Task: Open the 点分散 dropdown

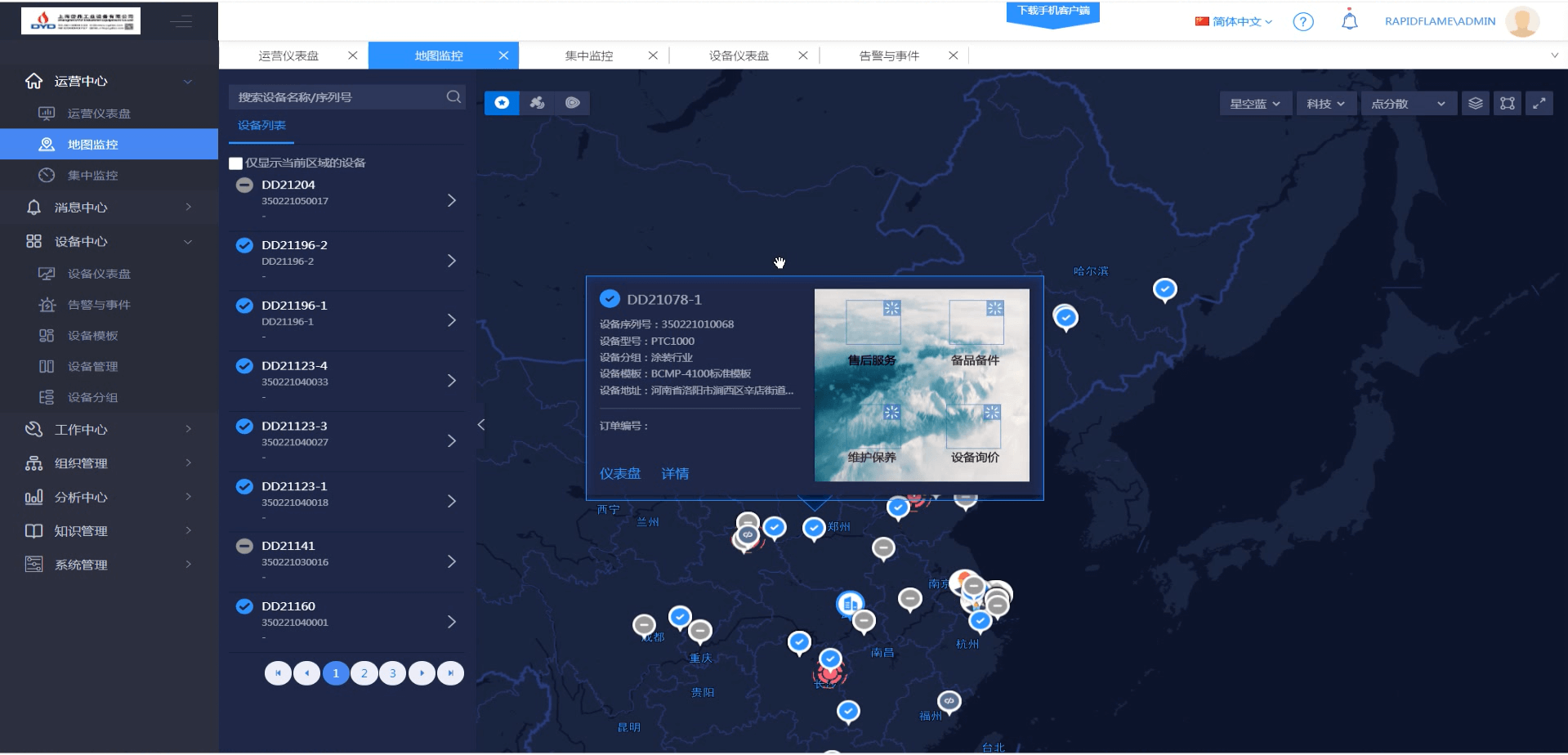Action: 1407,104
